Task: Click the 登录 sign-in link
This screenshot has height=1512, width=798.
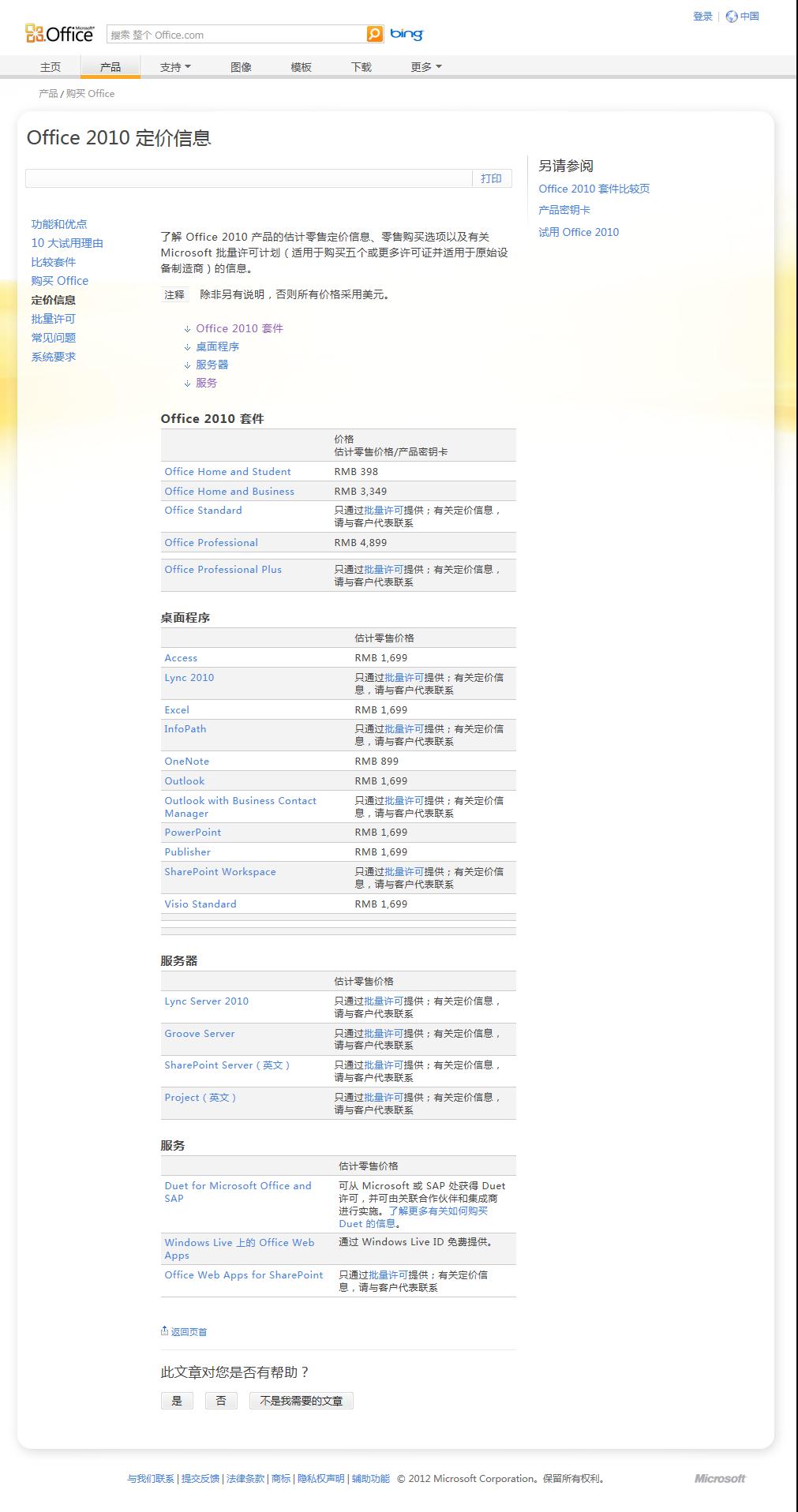Action: pos(702,17)
